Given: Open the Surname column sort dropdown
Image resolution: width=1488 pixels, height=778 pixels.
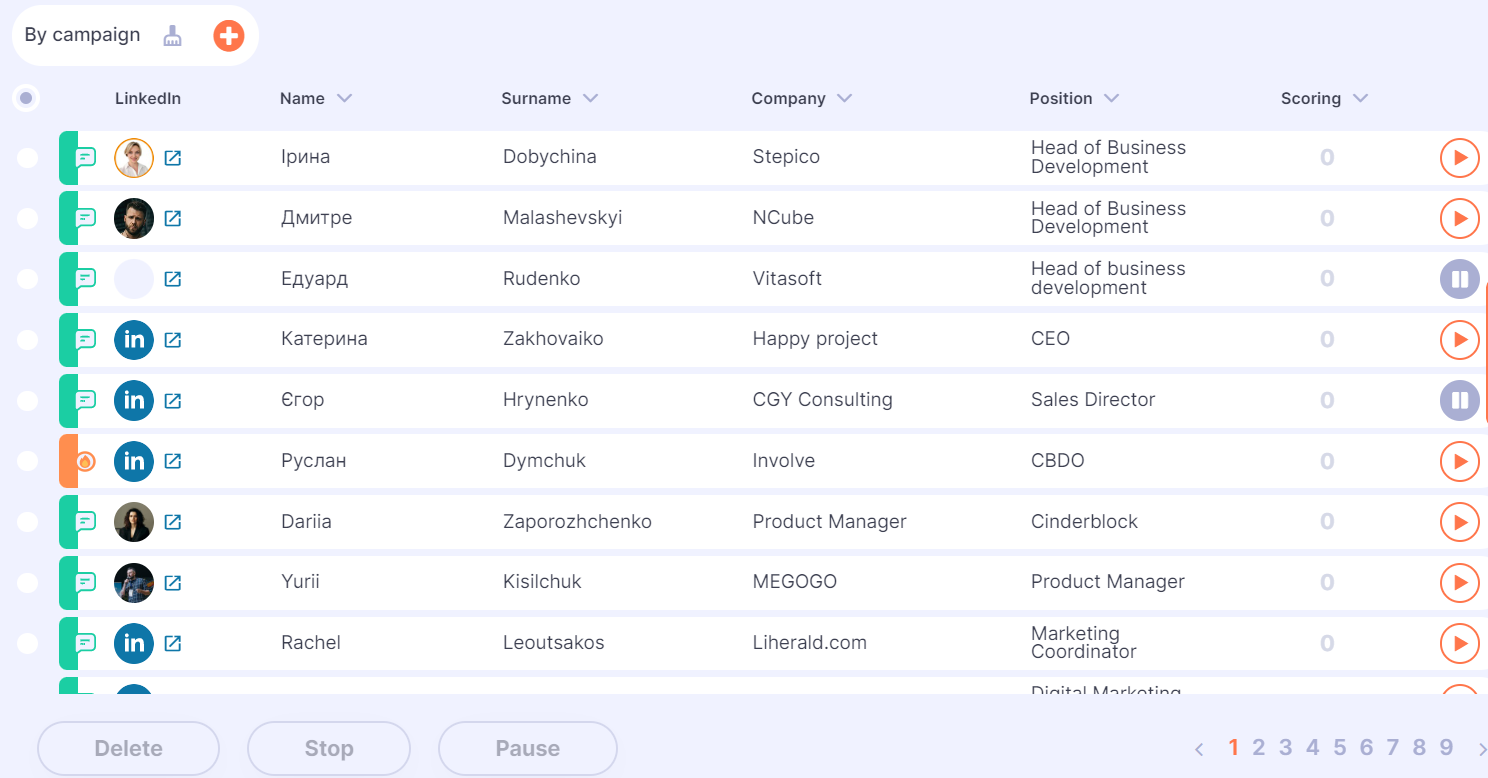Looking at the screenshot, I should click(590, 98).
